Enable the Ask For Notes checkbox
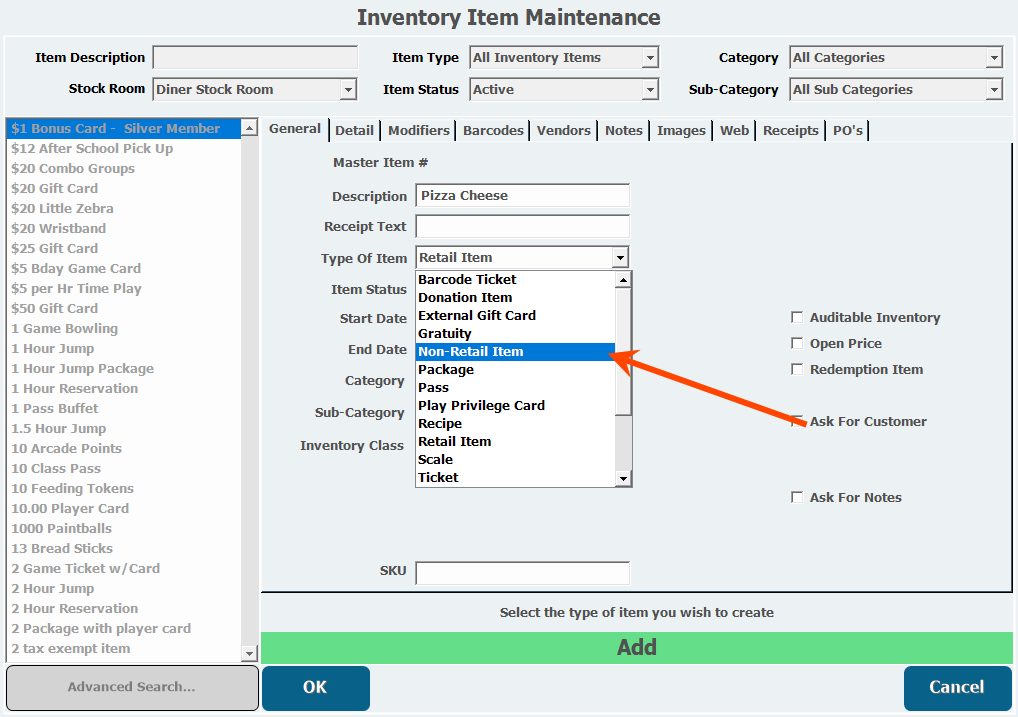Image resolution: width=1018 pixels, height=717 pixels. pyautogui.click(x=797, y=498)
